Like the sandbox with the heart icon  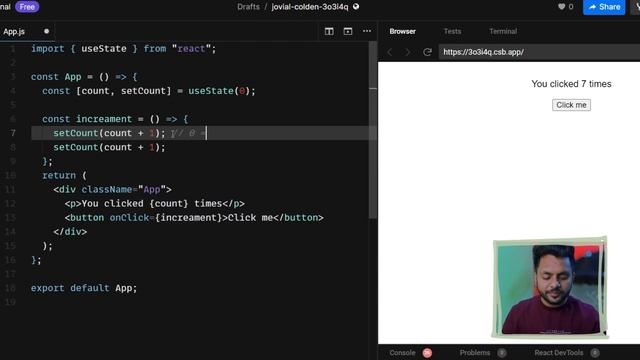click(562, 7)
